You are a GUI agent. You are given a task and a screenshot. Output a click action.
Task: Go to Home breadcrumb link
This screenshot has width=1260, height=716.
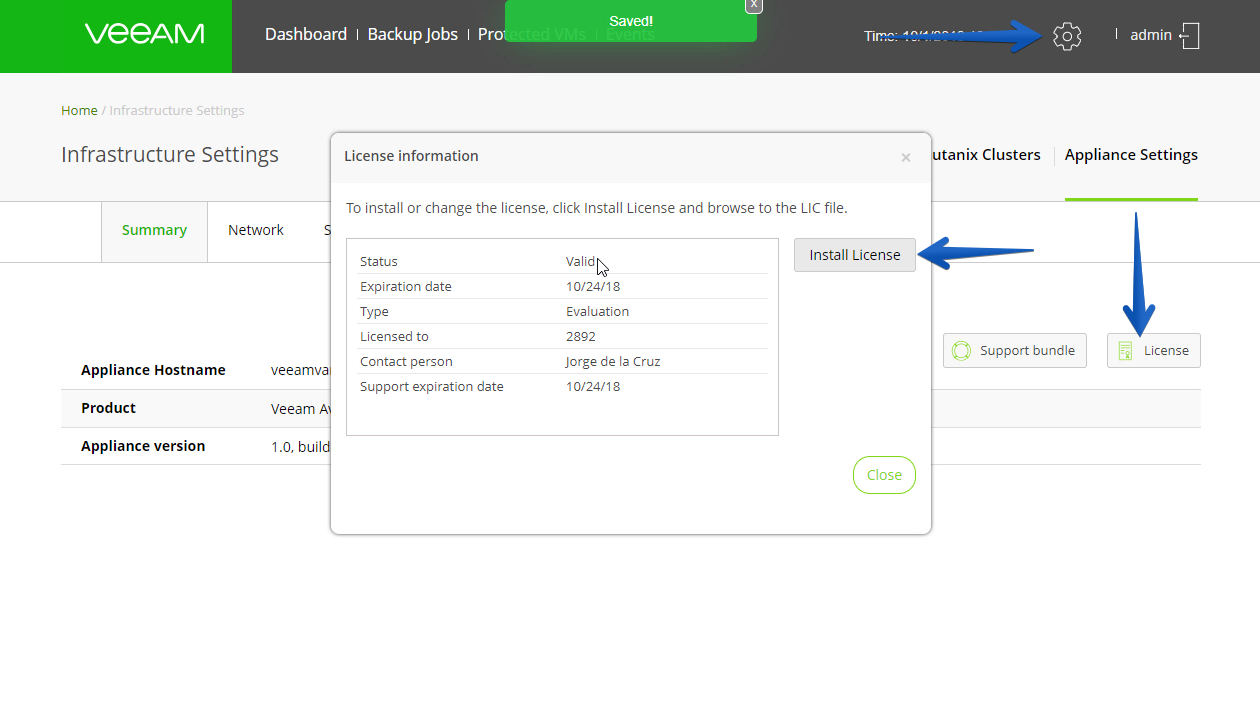(79, 110)
